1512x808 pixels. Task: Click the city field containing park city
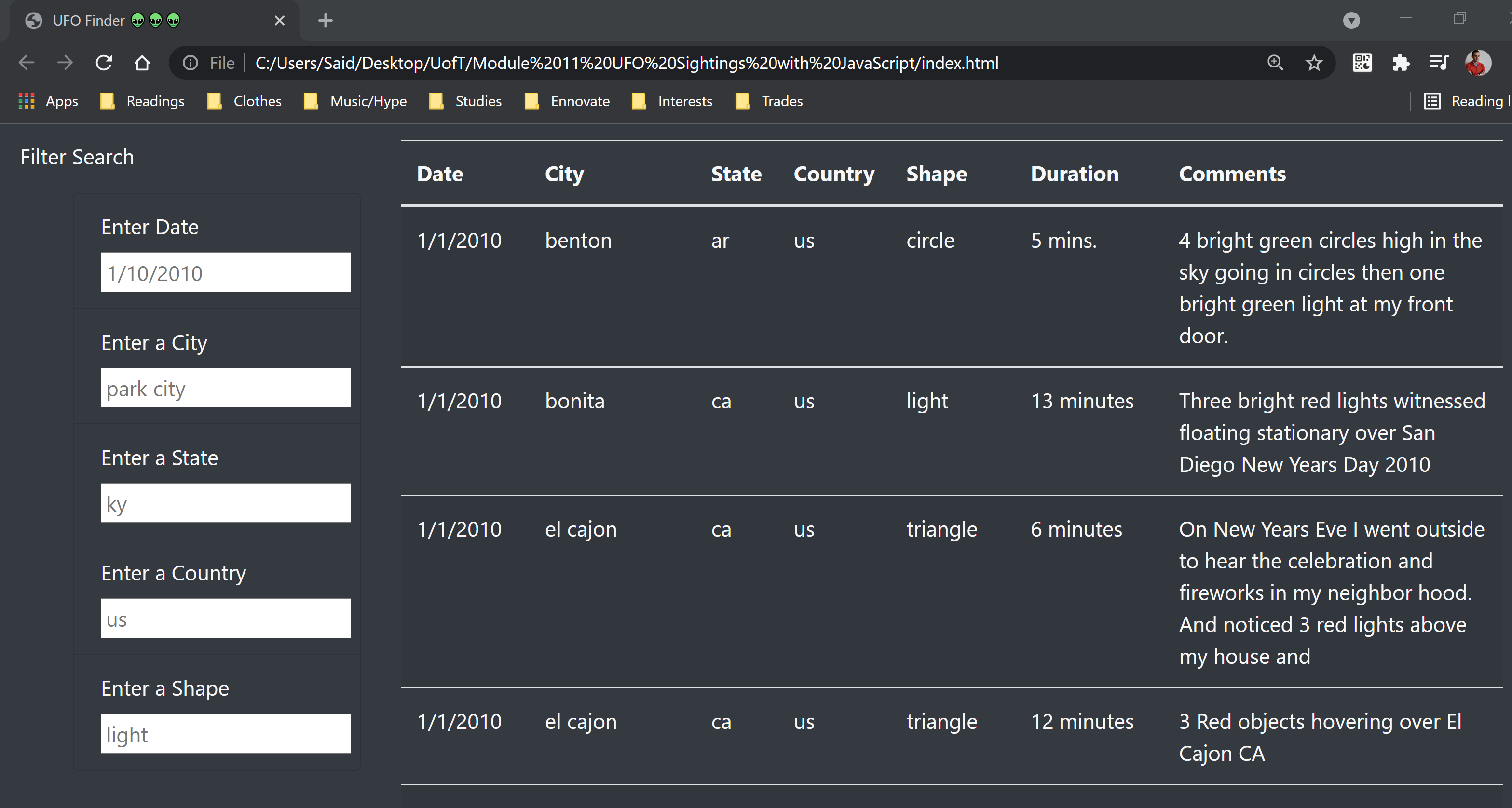coord(225,388)
